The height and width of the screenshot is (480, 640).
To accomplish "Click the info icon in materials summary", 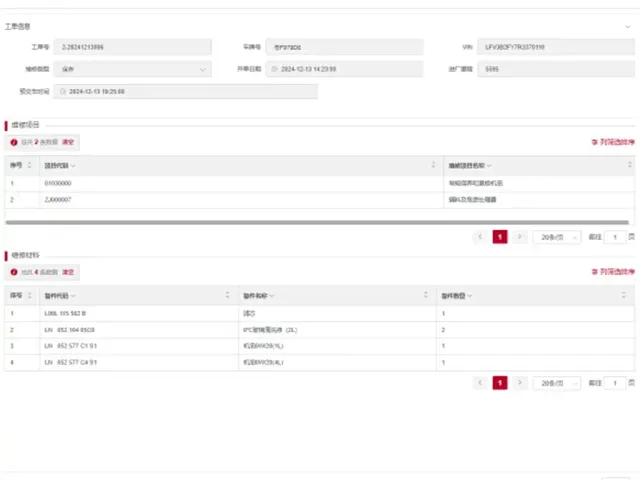I will point(14,272).
